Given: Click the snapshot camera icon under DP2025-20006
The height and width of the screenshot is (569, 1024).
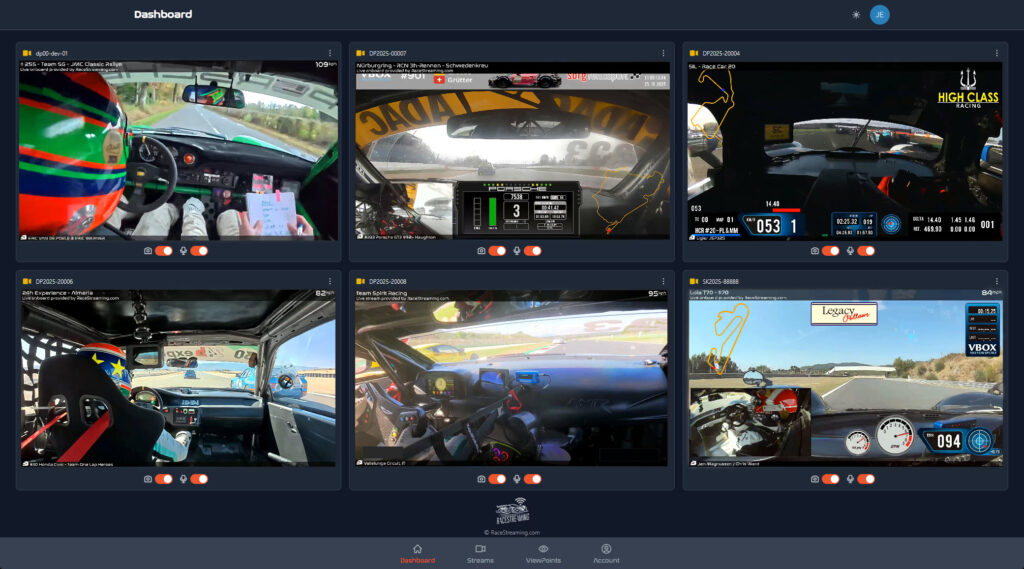Looking at the screenshot, I should tap(148, 479).
